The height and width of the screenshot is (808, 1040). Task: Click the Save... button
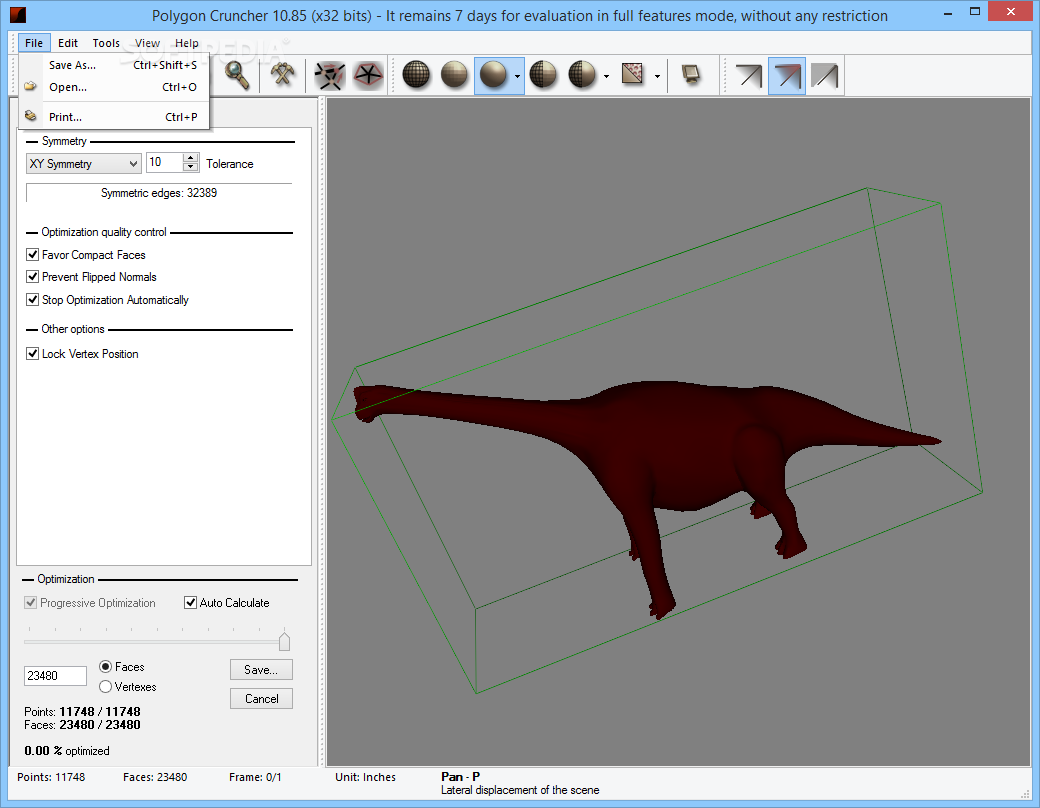pyautogui.click(x=261, y=669)
